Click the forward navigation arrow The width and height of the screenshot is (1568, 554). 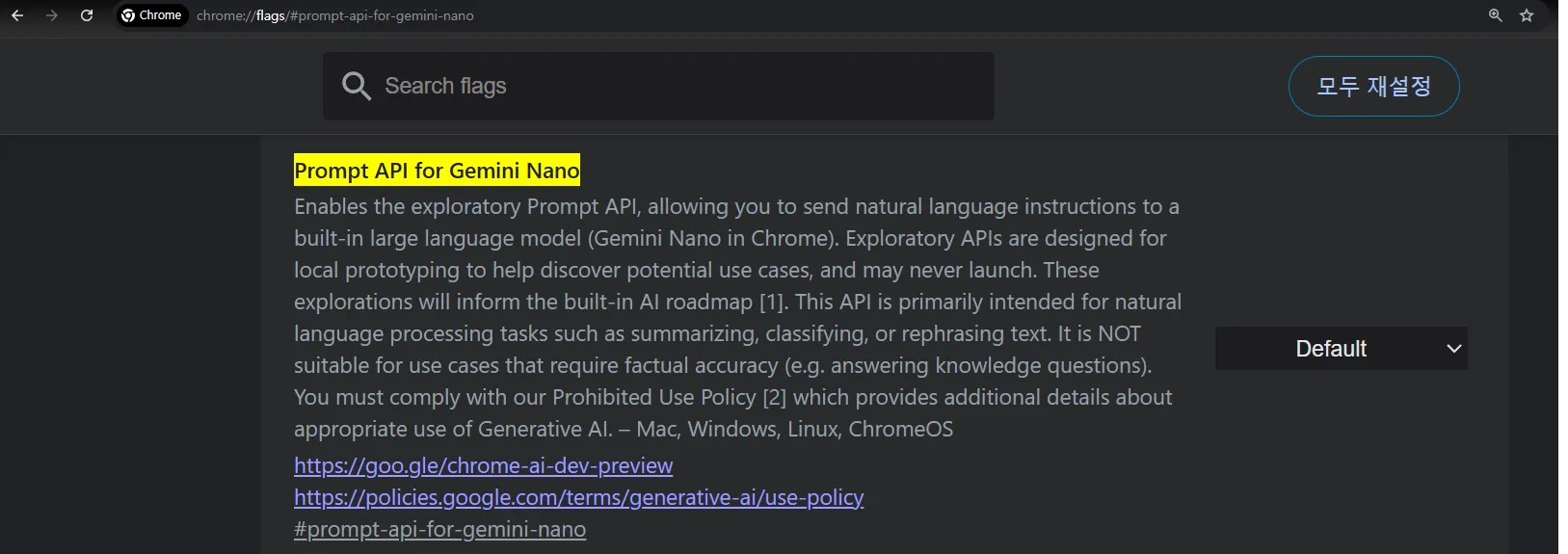[x=52, y=15]
